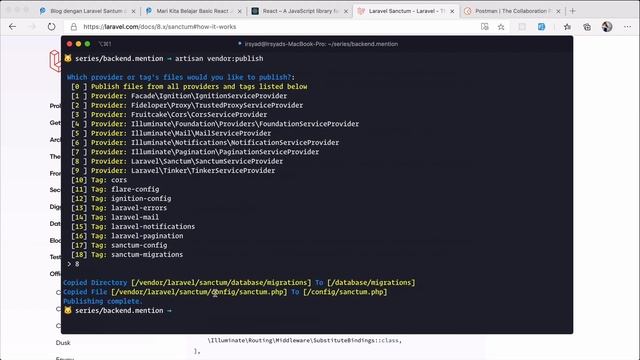Click the 'Tag: laravel-mail' line
Image resolution: width=640 pixels, height=360 pixels.
coord(115,217)
